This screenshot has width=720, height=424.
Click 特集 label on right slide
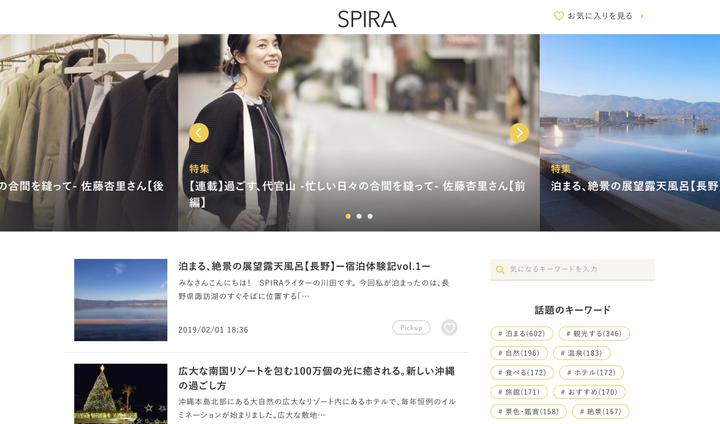point(561,169)
